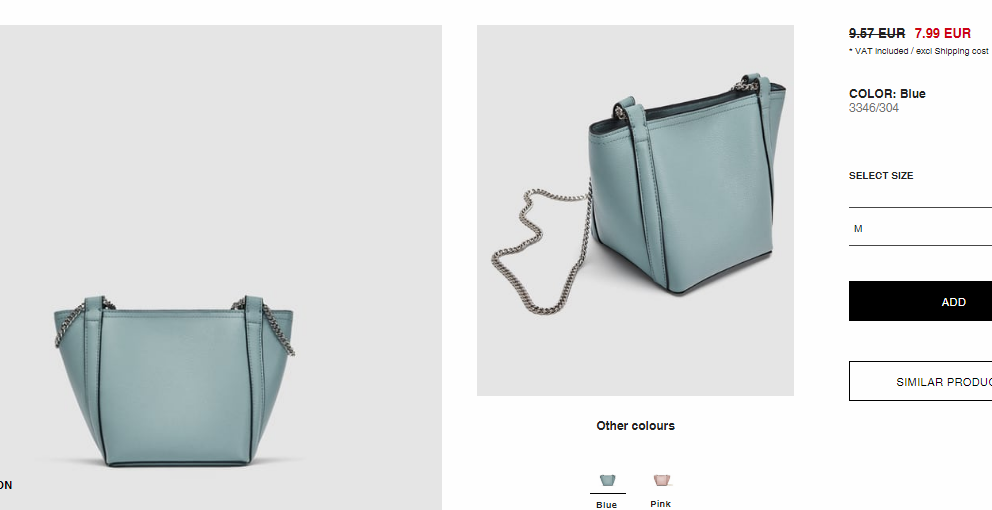Click the 'Blue' label under swatches
The width and height of the screenshot is (992, 510).
click(x=606, y=505)
